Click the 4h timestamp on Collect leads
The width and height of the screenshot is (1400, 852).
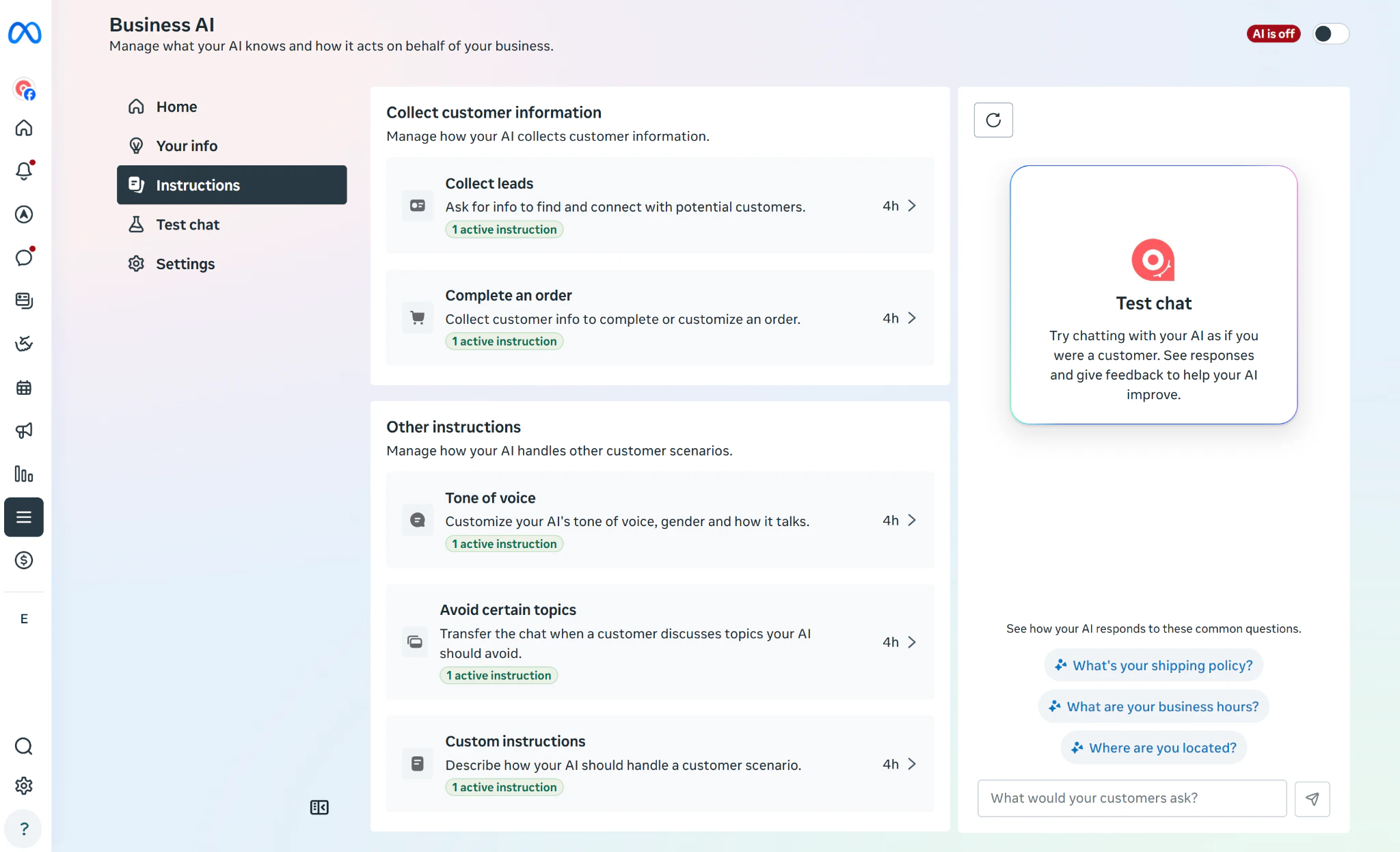pyautogui.click(x=891, y=206)
